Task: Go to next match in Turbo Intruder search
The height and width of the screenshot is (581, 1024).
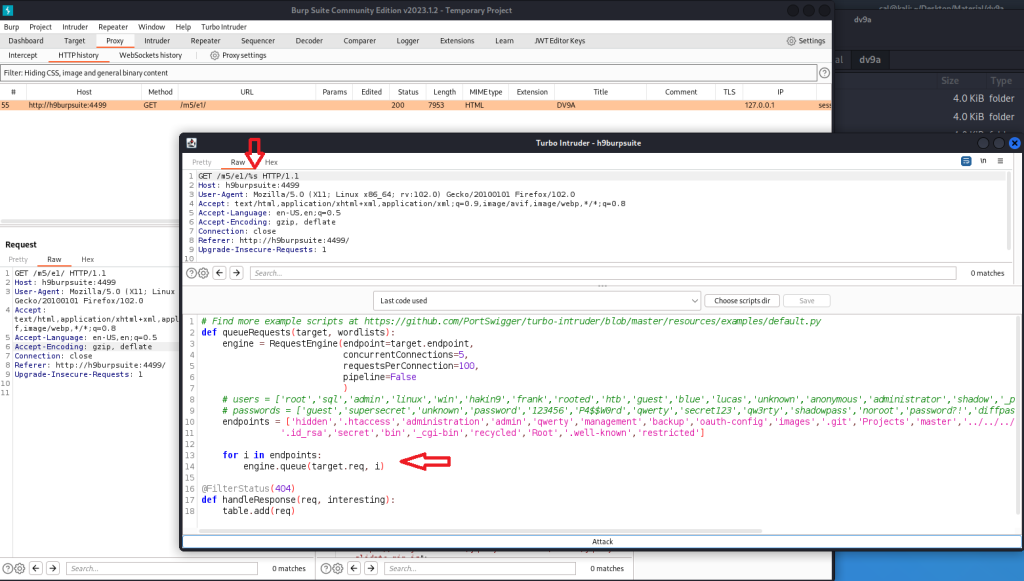Action: click(x=236, y=273)
